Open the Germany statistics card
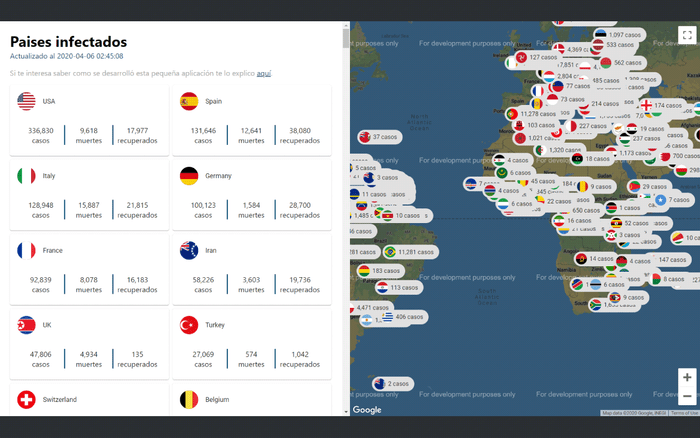The image size is (700, 438). click(251, 195)
